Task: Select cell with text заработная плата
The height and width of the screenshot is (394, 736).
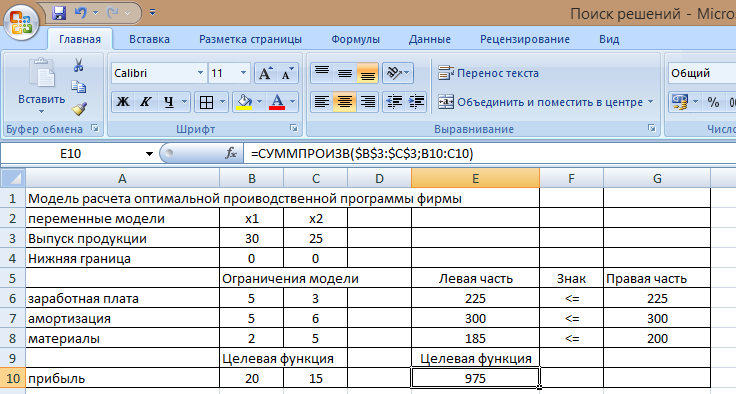Action: [122, 298]
